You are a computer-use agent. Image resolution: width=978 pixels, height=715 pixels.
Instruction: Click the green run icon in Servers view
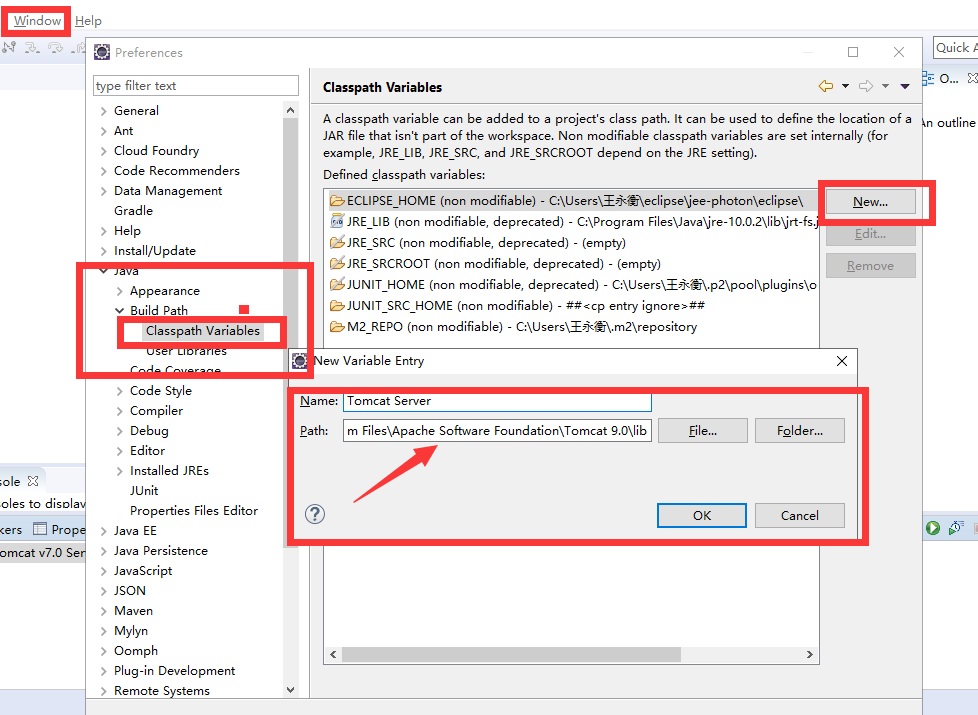(933, 528)
